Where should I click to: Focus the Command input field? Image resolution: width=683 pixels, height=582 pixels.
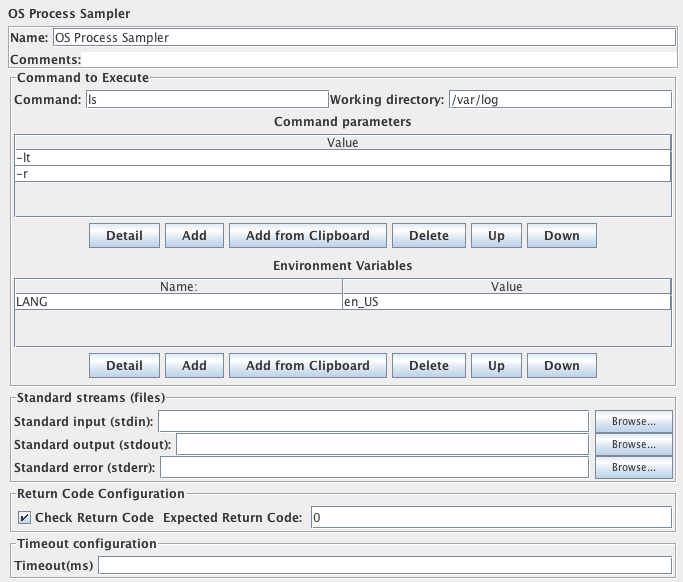click(x=206, y=99)
